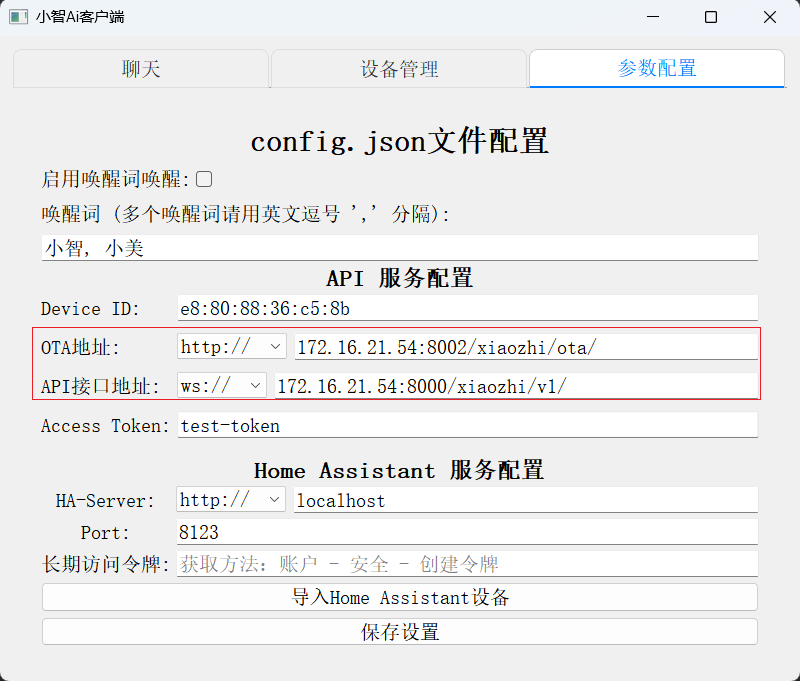Focus the 长期访问令牌 input field
Viewport: 800px width, 681px height.
467,564
